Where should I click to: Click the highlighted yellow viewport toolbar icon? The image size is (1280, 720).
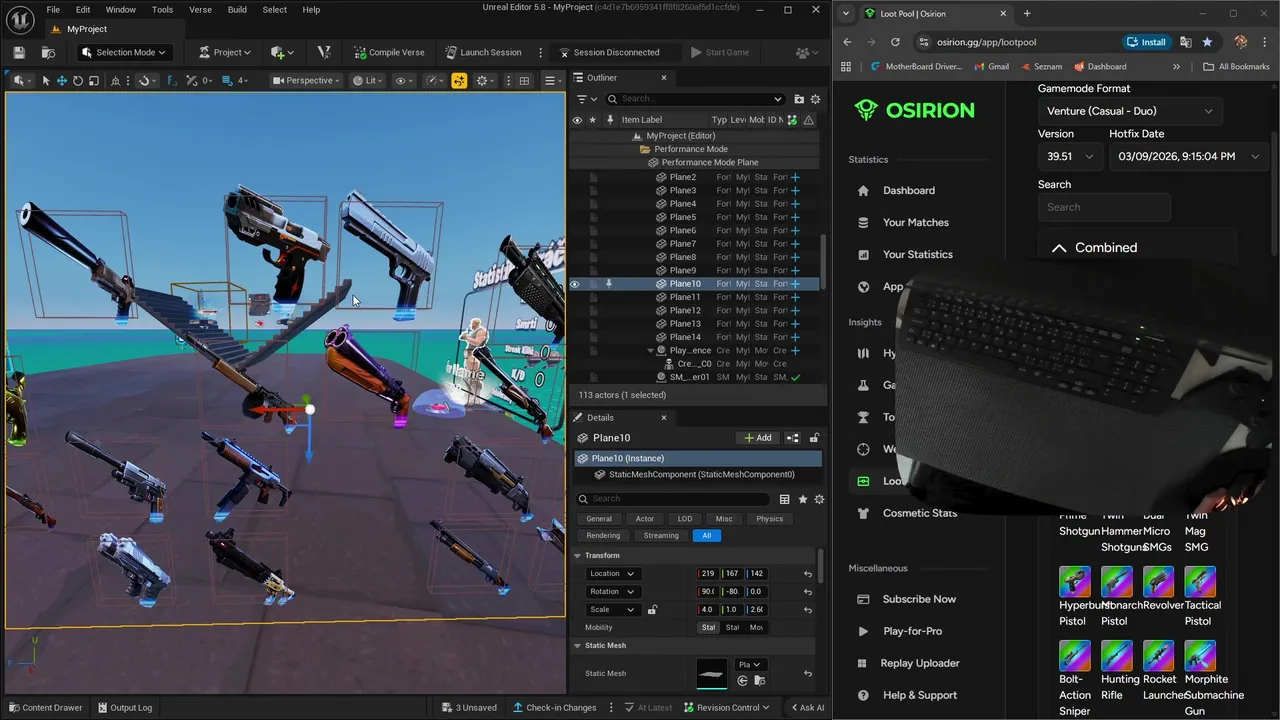point(459,80)
